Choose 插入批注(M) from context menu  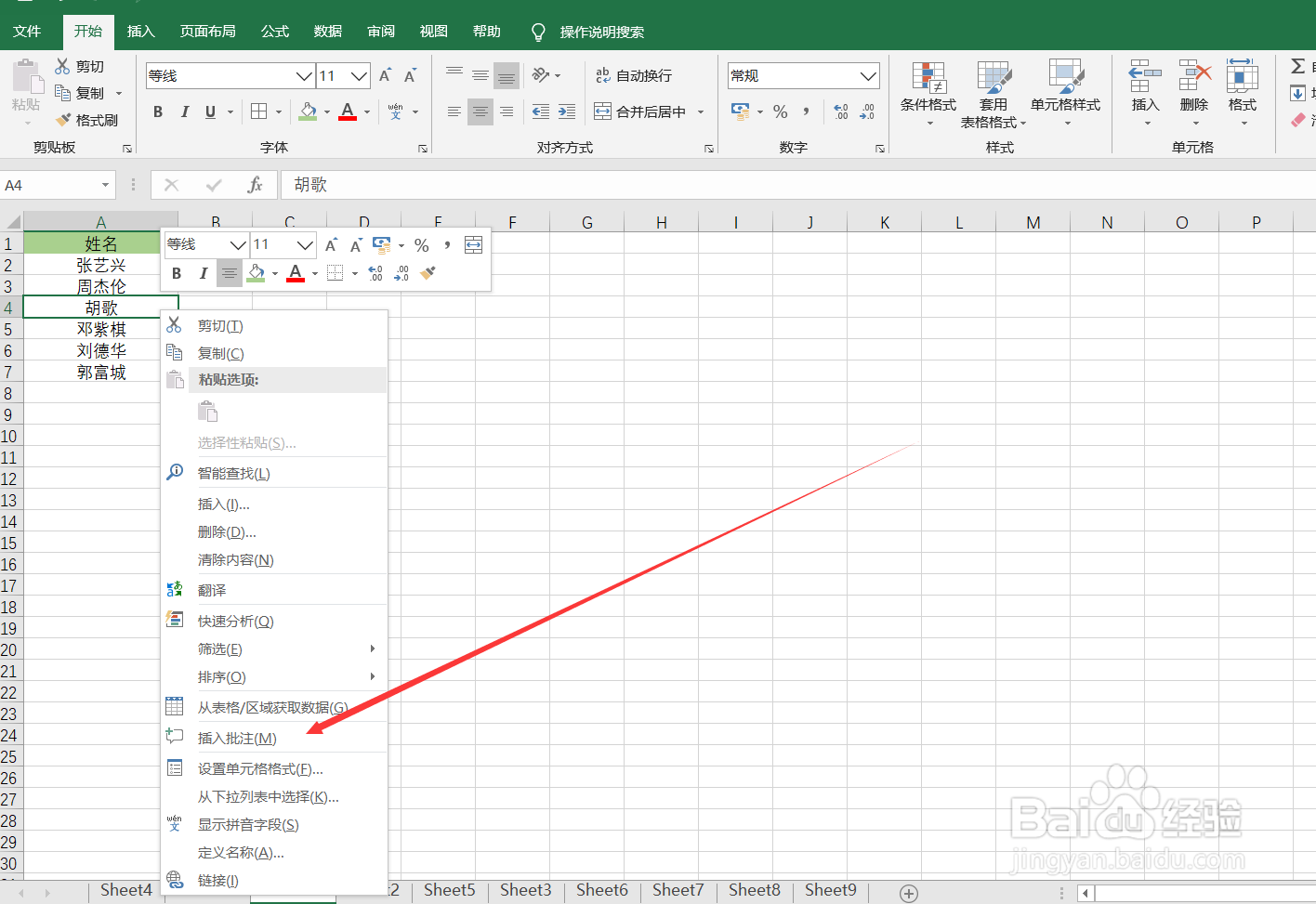pos(274,738)
